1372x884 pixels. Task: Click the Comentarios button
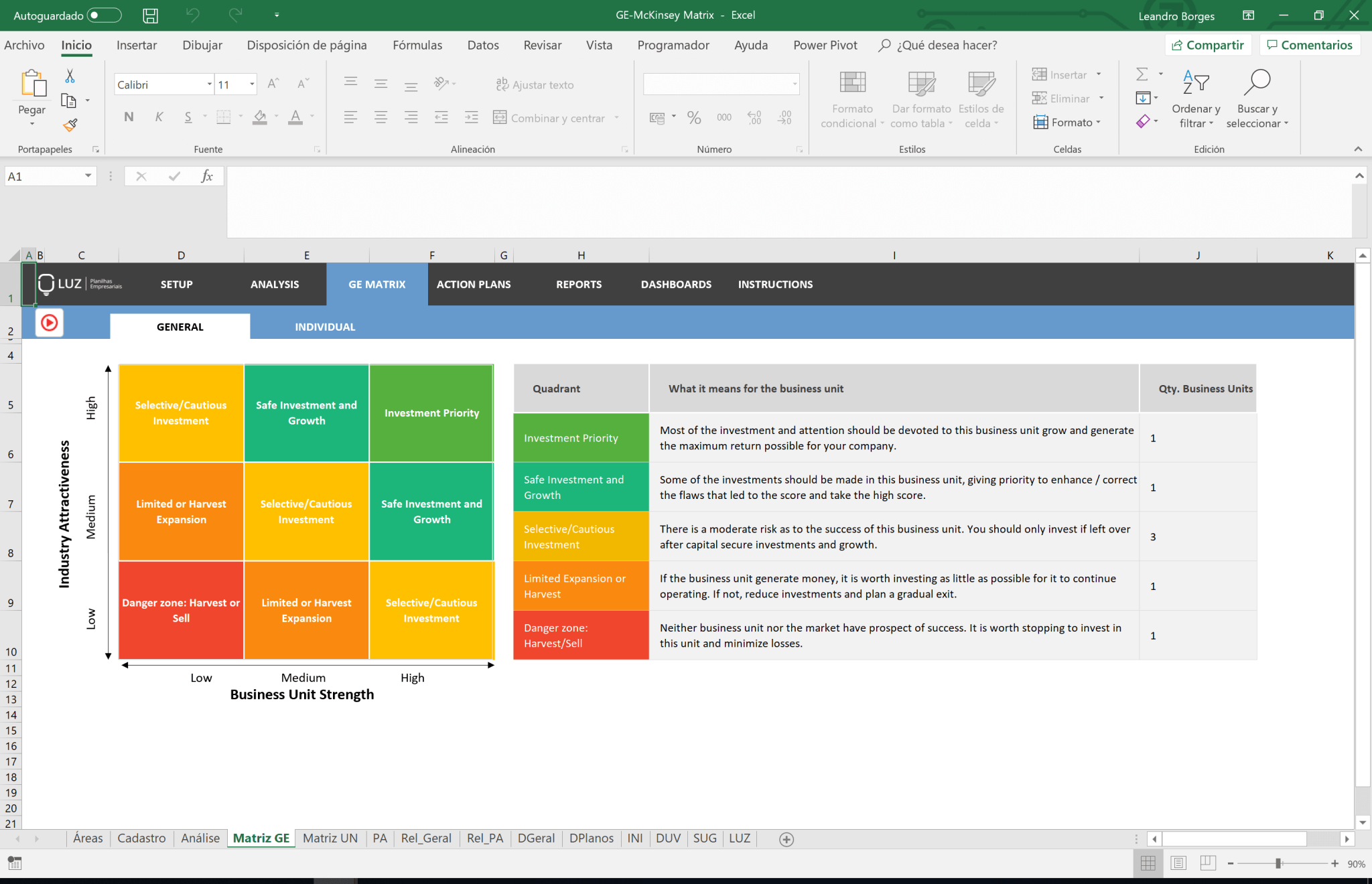click(1310, 45)
